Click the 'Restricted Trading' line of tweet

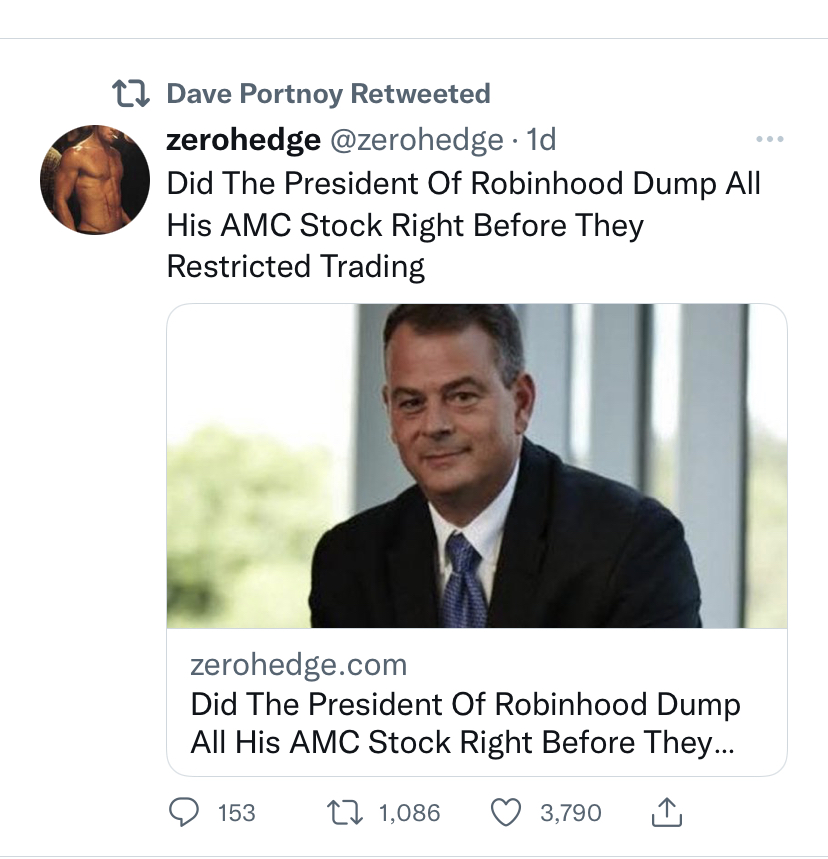(x=296, y=267)
